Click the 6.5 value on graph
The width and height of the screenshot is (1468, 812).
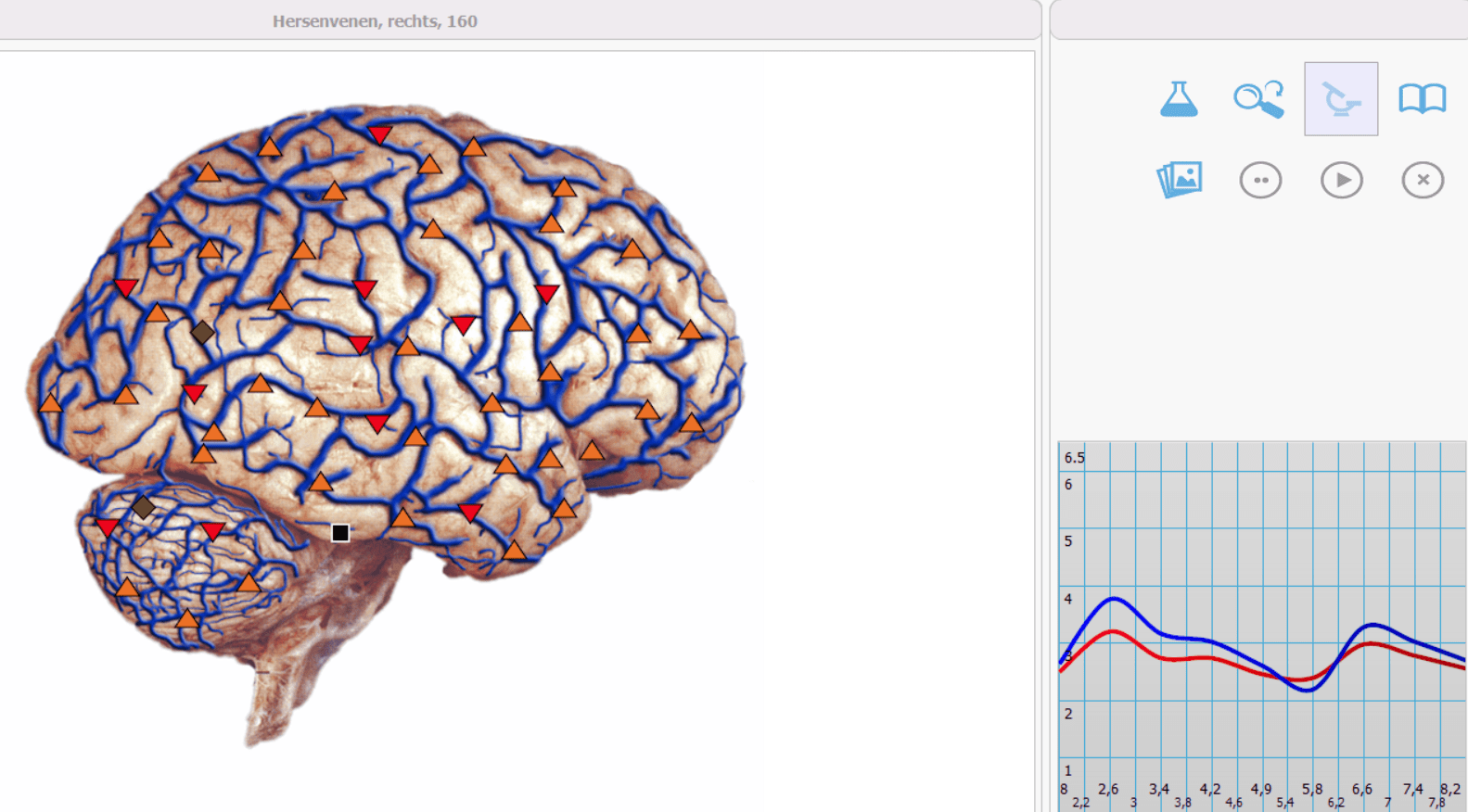[1074, 458]
